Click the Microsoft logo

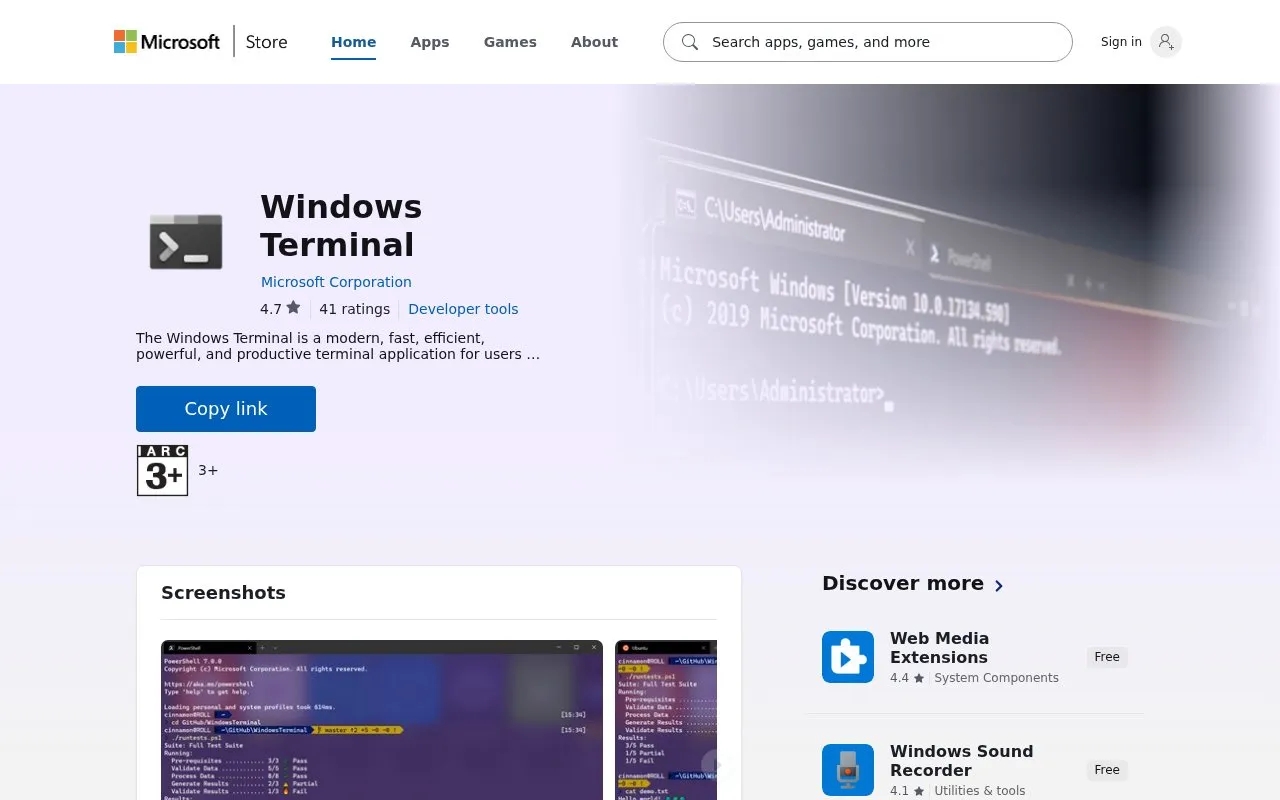pos(167,42)
